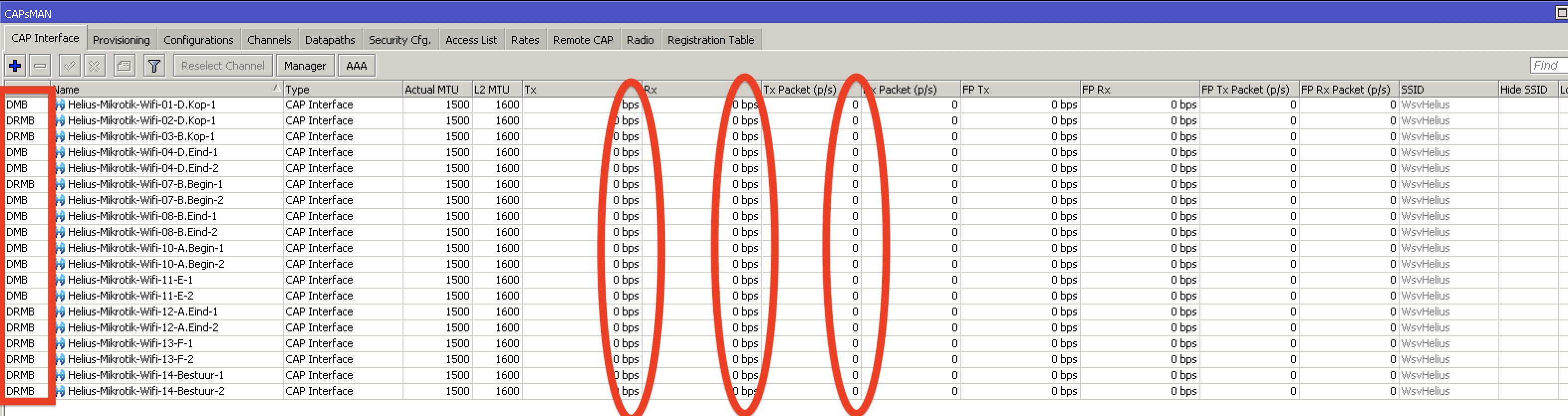Click in the Find search field
Screen dimensions: 1568x416
tap(1549, 65)
